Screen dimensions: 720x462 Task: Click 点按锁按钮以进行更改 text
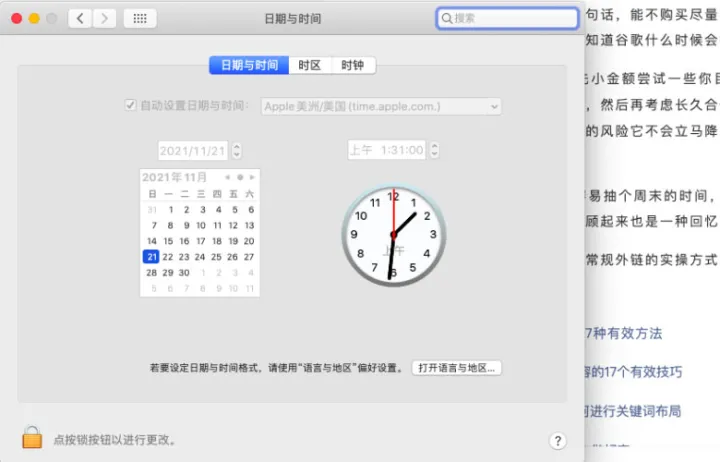tap(115, 440)
